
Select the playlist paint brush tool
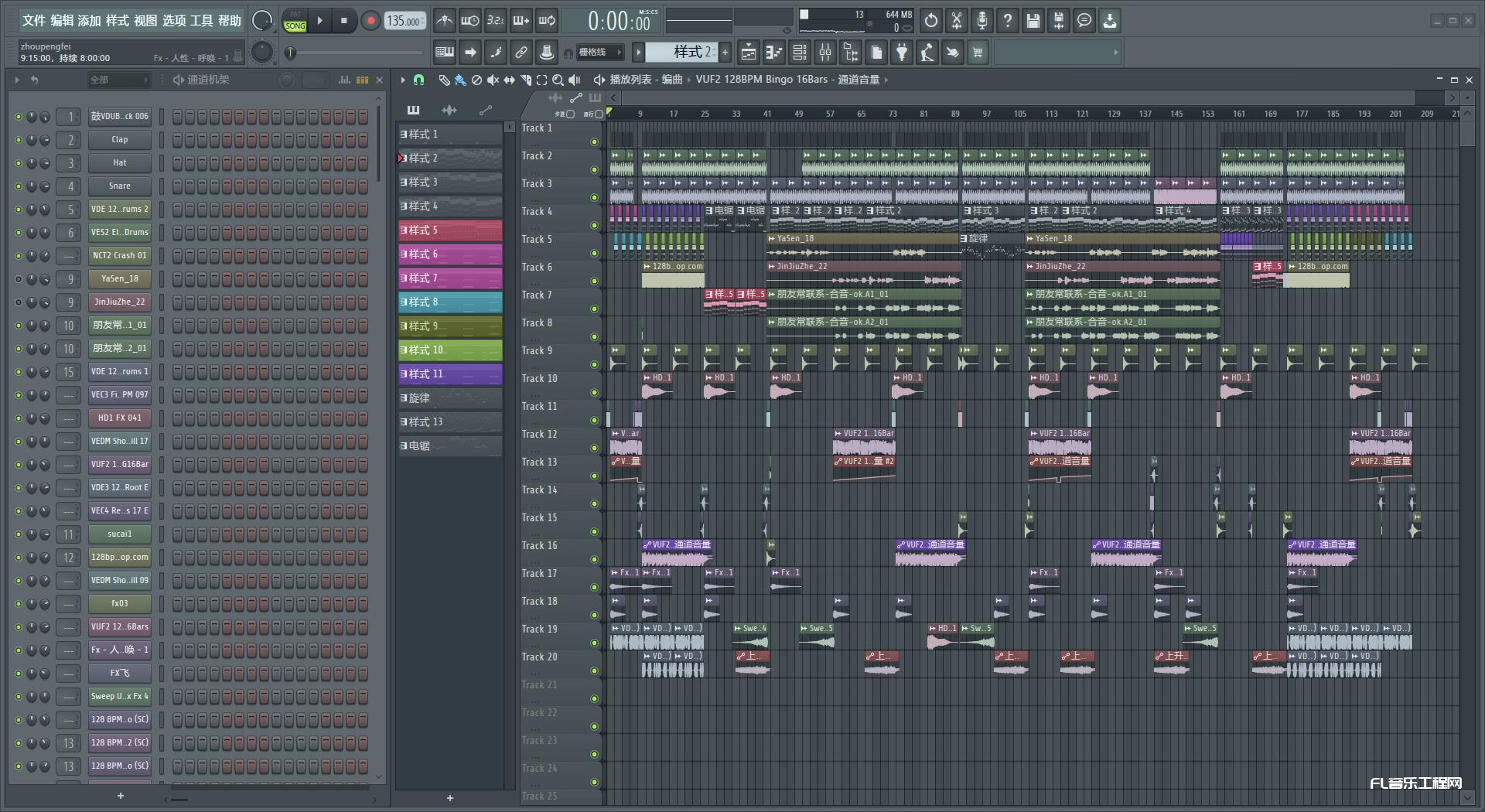pos(460,80)
